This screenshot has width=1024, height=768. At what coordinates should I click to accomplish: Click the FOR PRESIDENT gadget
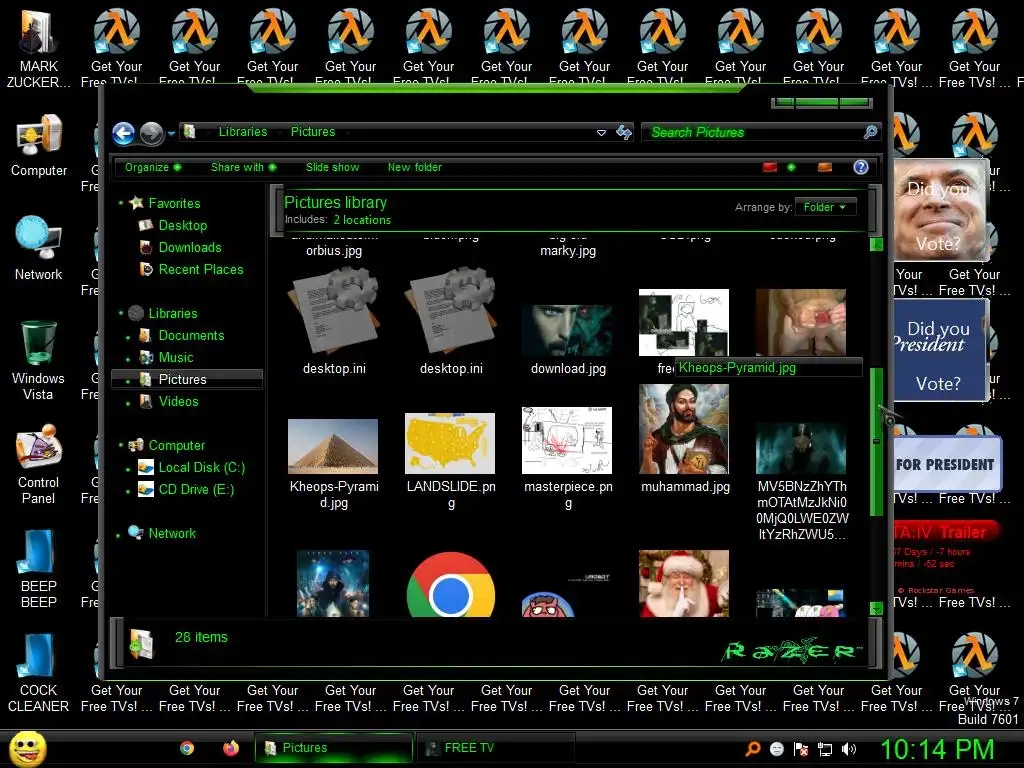[946, 464]
